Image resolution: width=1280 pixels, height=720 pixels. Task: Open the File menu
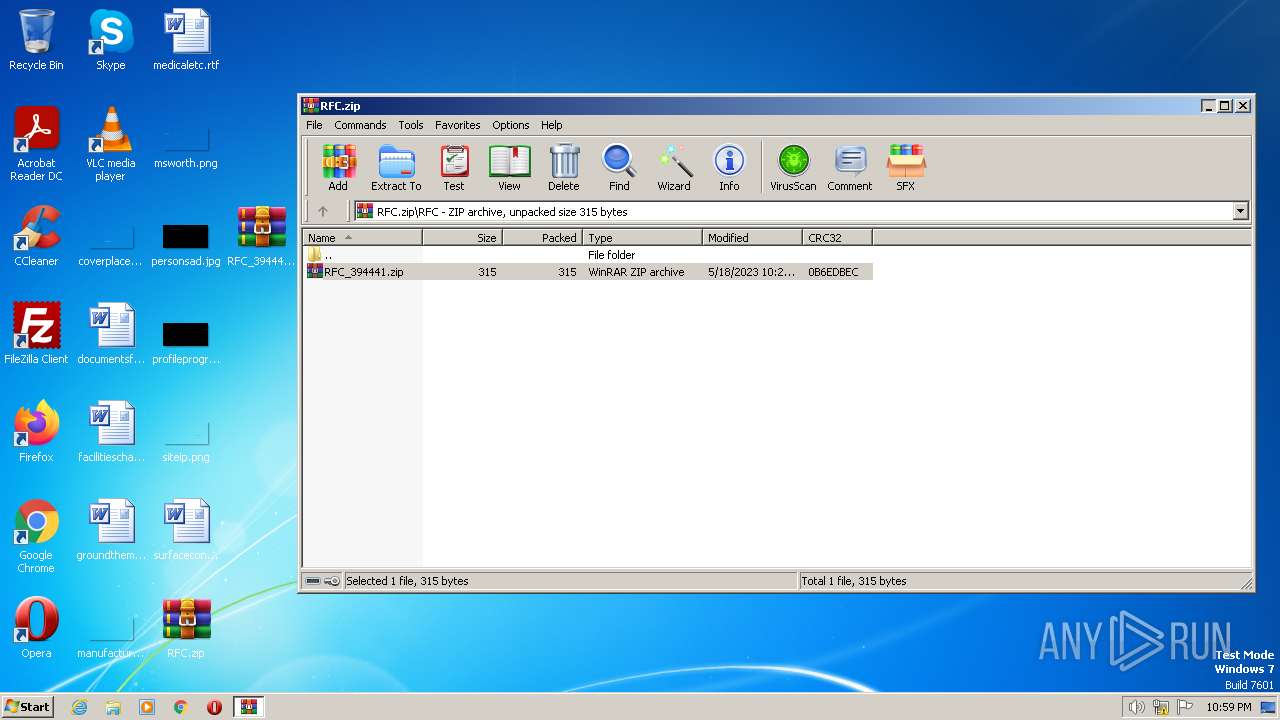click(314, 125)
